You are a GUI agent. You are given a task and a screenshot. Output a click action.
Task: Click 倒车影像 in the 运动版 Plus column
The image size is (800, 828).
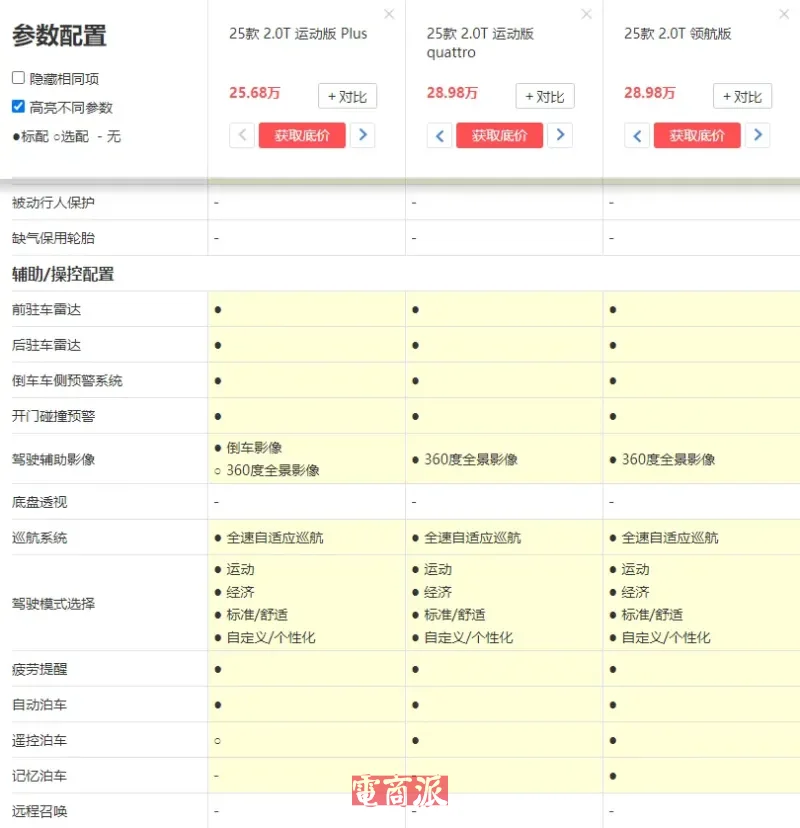coord(254,448)
